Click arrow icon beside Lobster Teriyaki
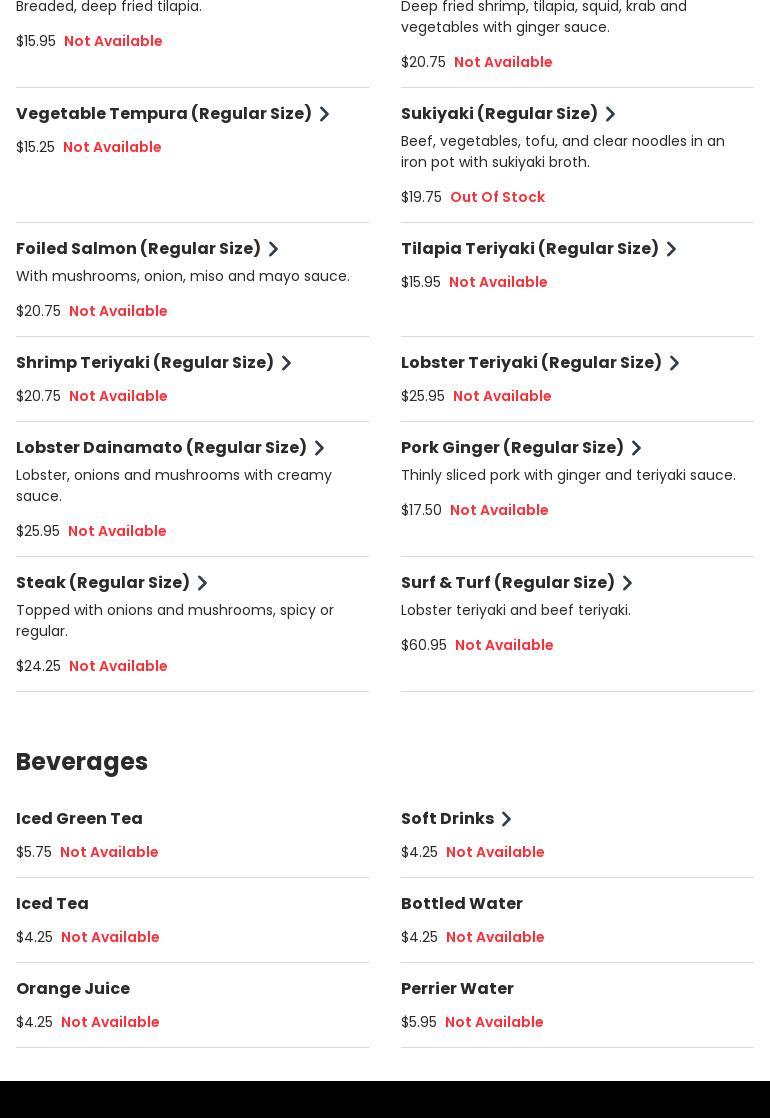Viewport: 770px width, 1118px height. point(674,363)
